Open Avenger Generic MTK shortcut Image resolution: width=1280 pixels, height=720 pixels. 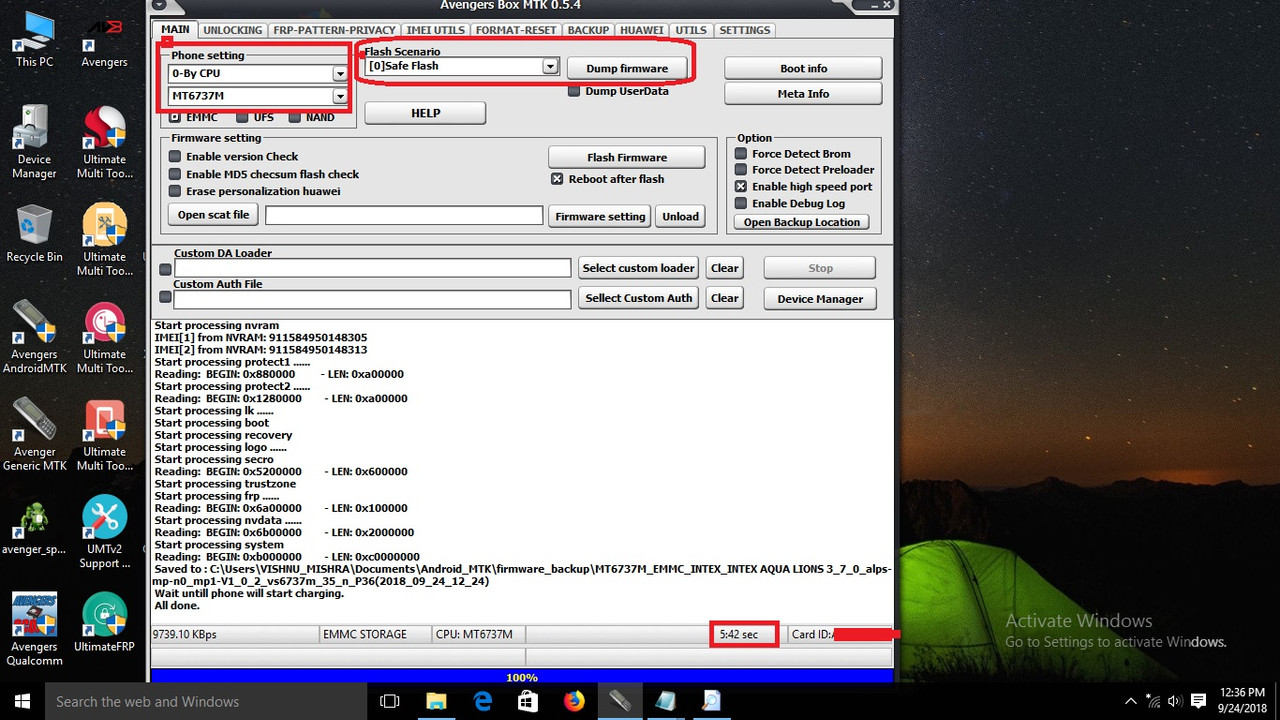[34, 435]
